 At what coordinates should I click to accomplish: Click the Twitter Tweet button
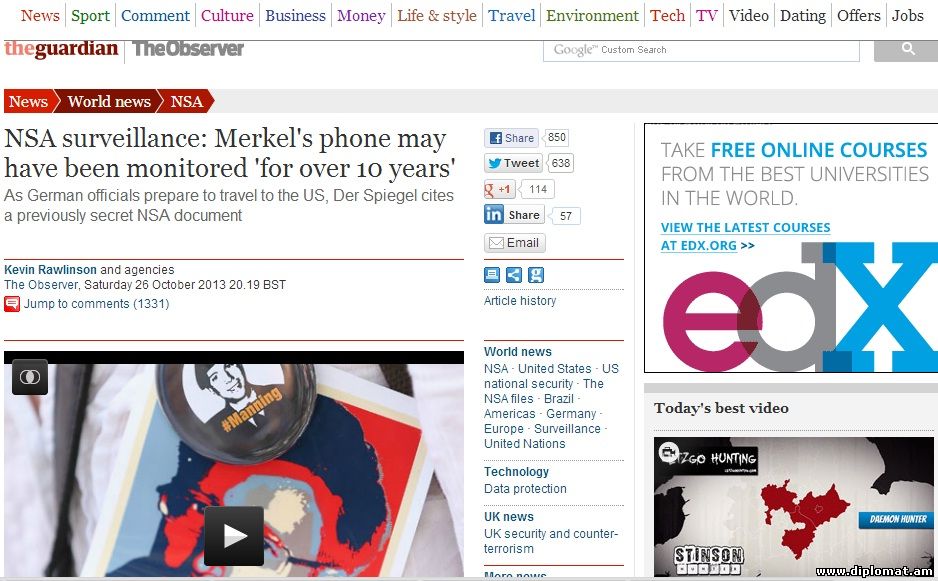pyautogui.click(x=513, y=163)
